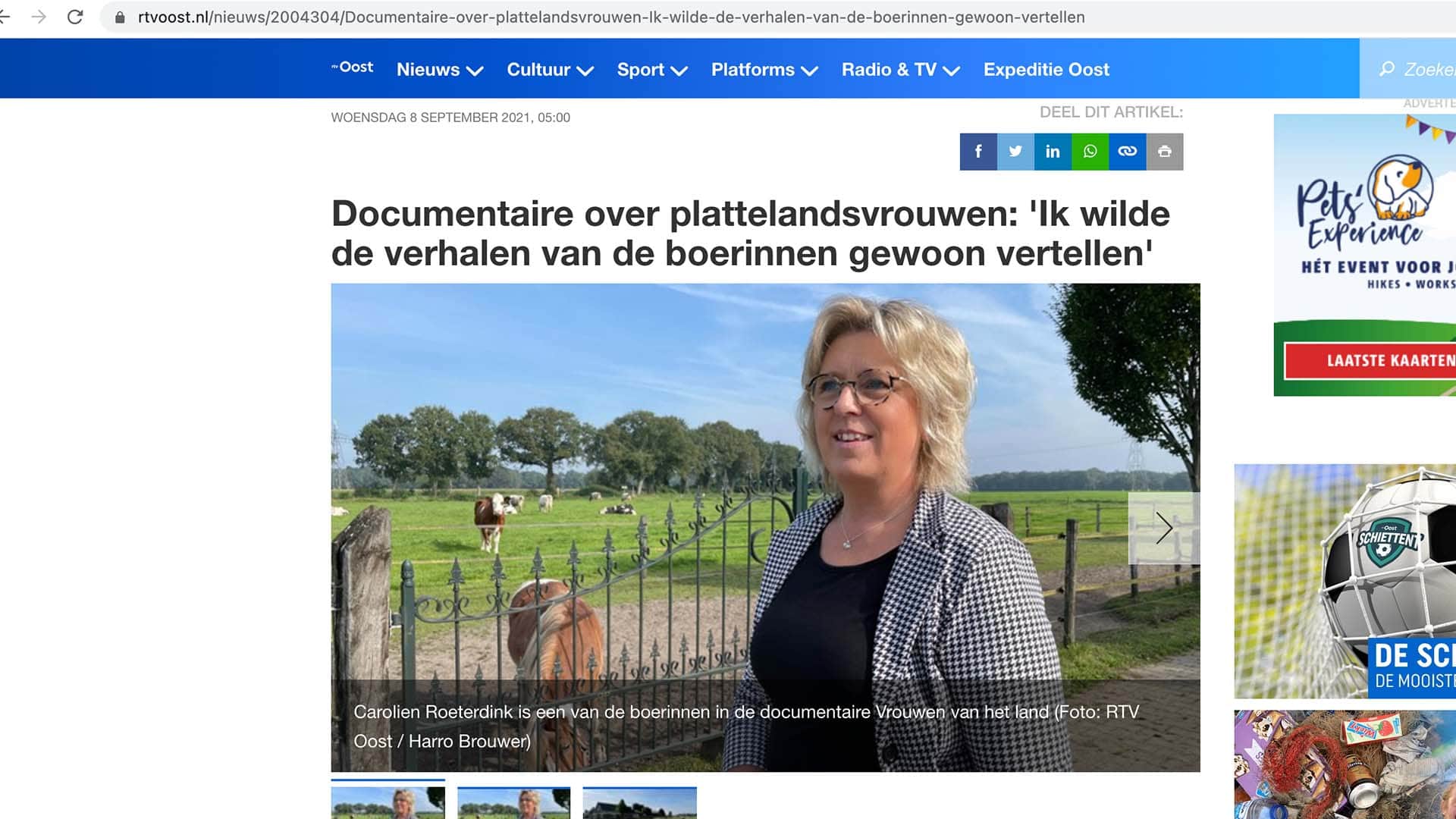Expand the Nieuws dropdown menu
The width and height of the screenshot is (1456, 819).
440,70
